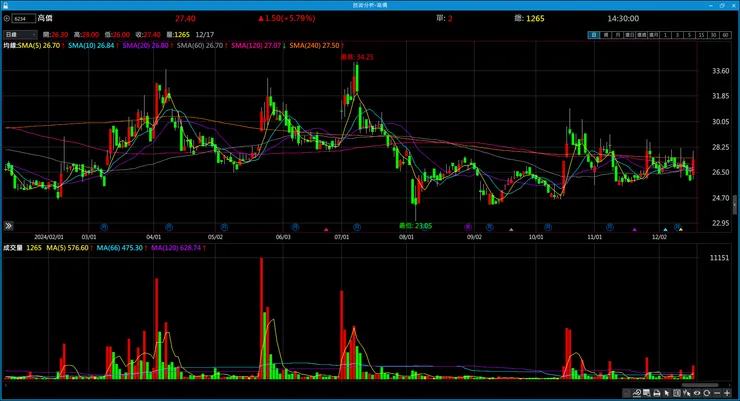Click the 33.60 price axis label
Image resolution: width=740 pixels, height=401 pixels.
pyautogui.click(x=721, y=71)
